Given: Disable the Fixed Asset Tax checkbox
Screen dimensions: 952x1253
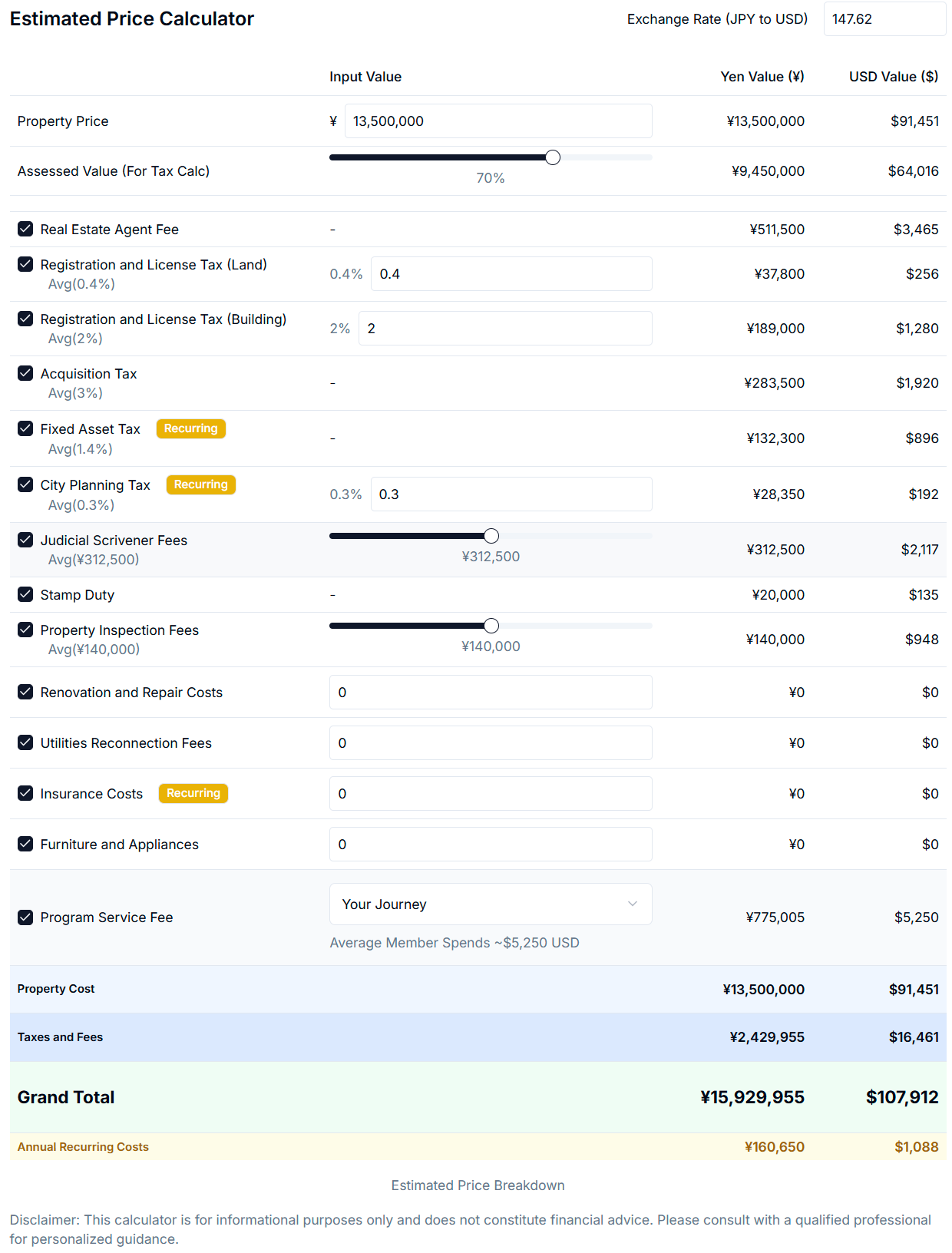Looking at the screenshot, I should pos(25,428).
